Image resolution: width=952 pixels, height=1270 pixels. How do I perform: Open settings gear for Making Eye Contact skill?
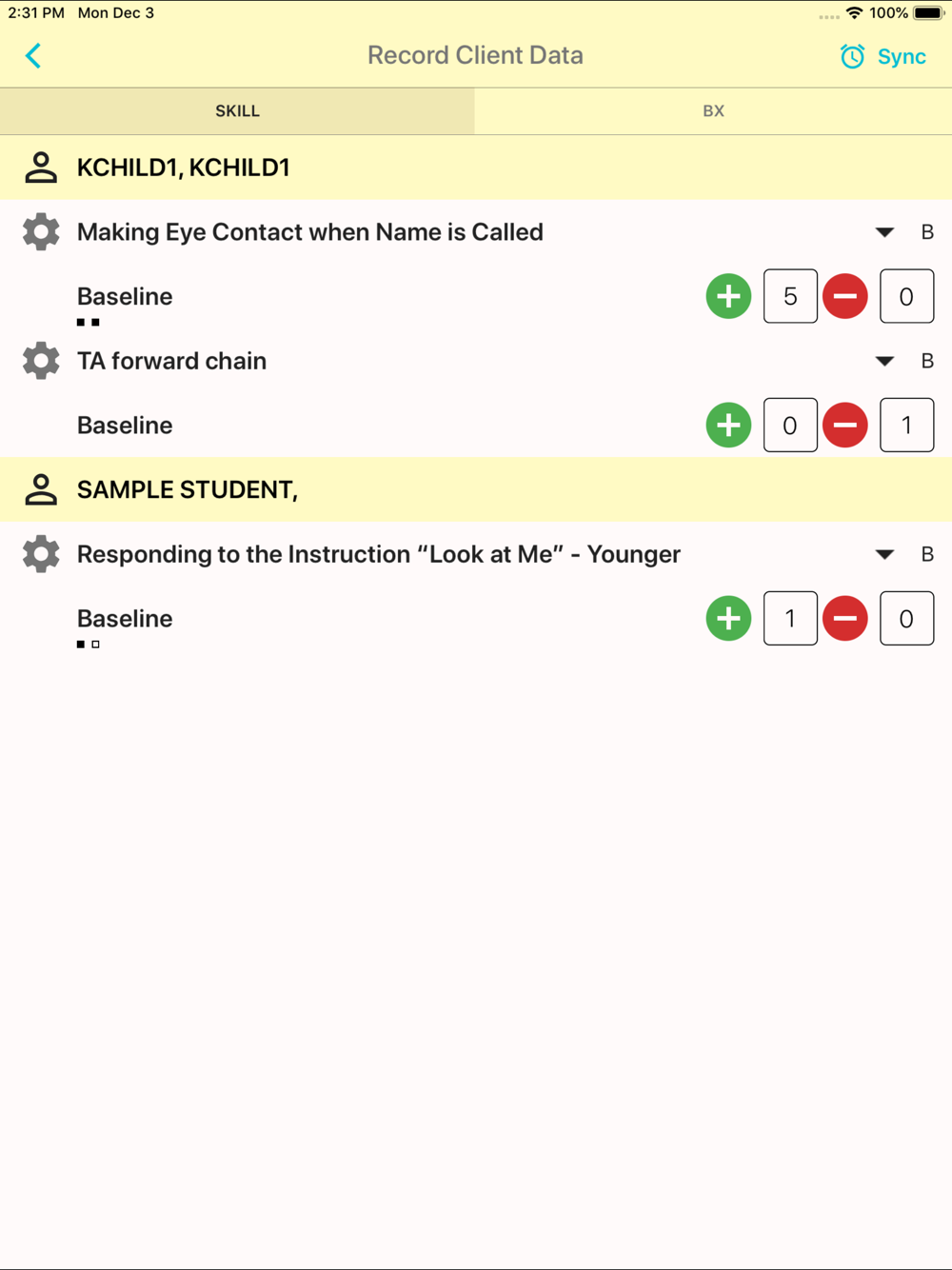coord(41,232)
